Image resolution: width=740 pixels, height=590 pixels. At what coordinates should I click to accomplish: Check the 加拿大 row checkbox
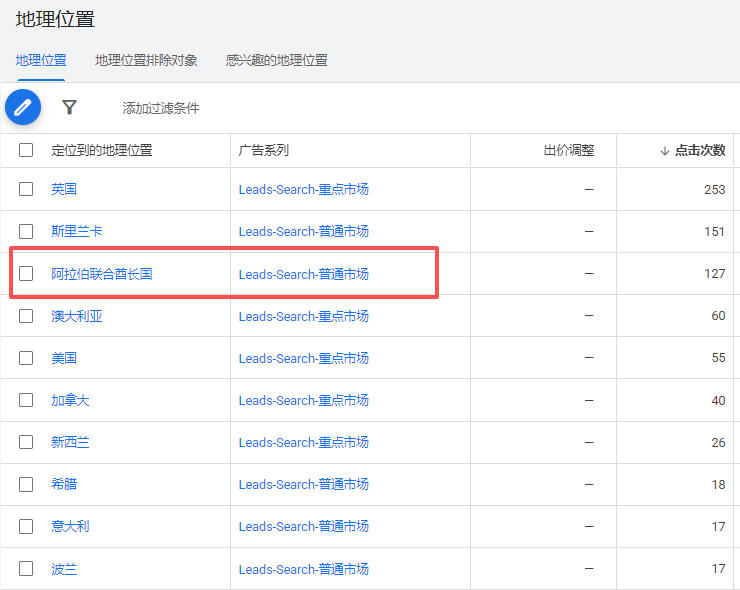pyautogui.click(x=26, y=400)
